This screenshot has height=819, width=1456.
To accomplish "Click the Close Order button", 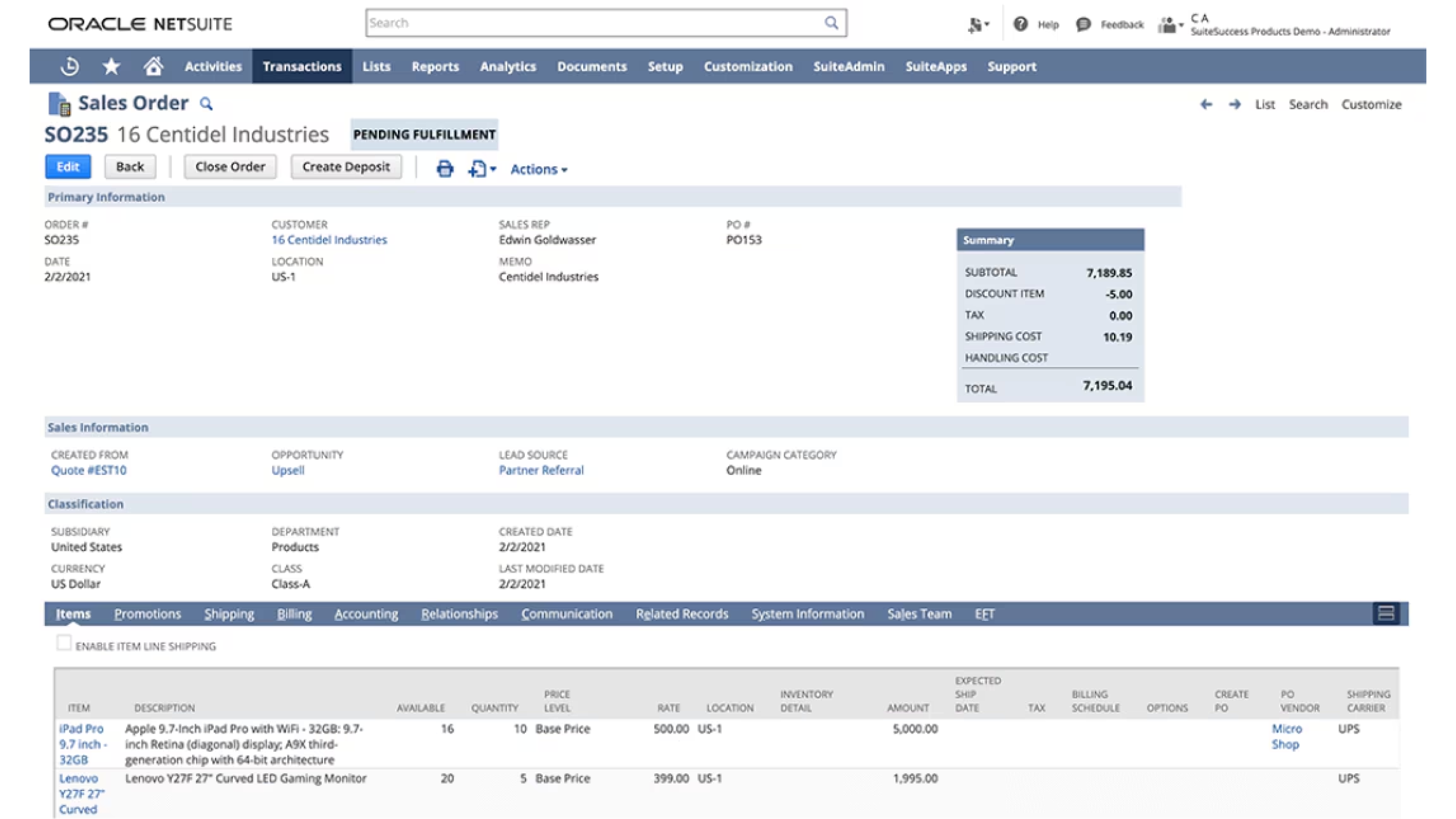I will tap(230, 167).
